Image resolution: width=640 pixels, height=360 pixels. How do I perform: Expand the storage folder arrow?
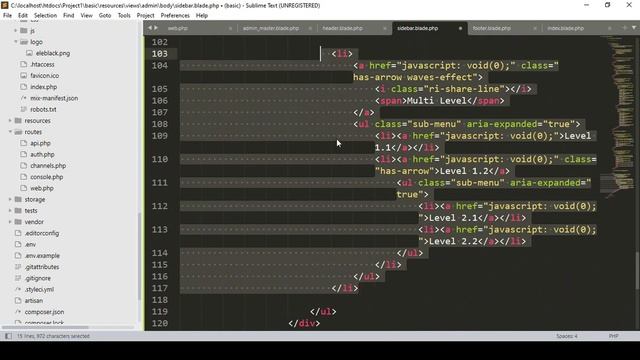coord(10,199)
